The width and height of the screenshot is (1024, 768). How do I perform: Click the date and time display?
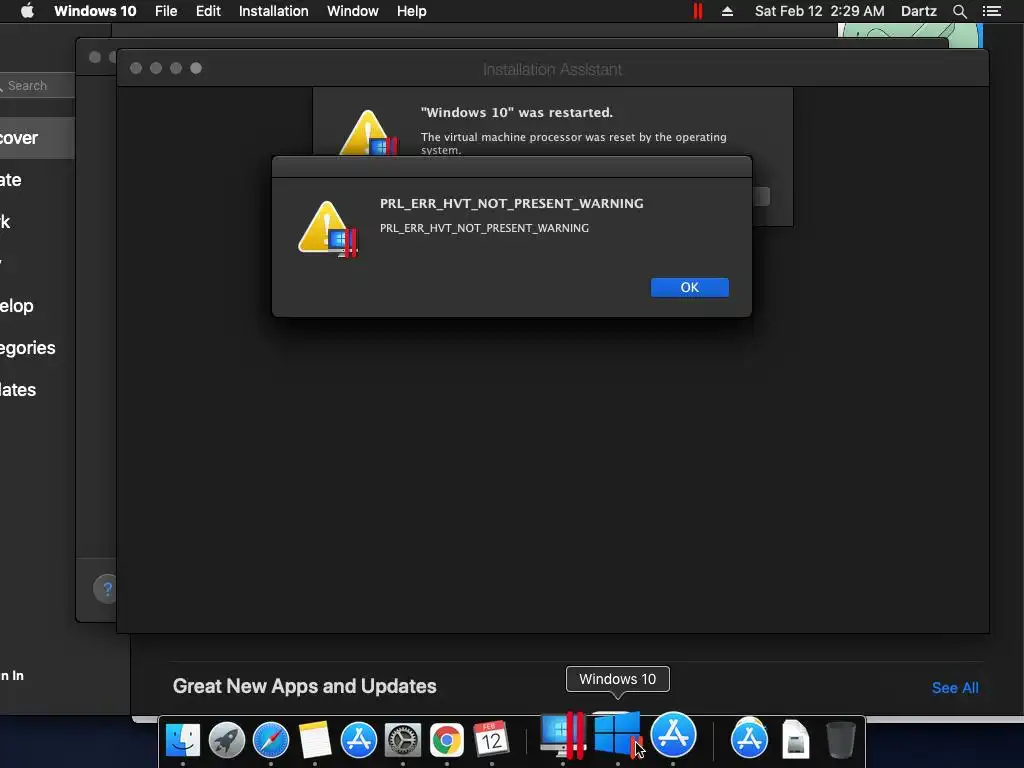pos(820,11)
